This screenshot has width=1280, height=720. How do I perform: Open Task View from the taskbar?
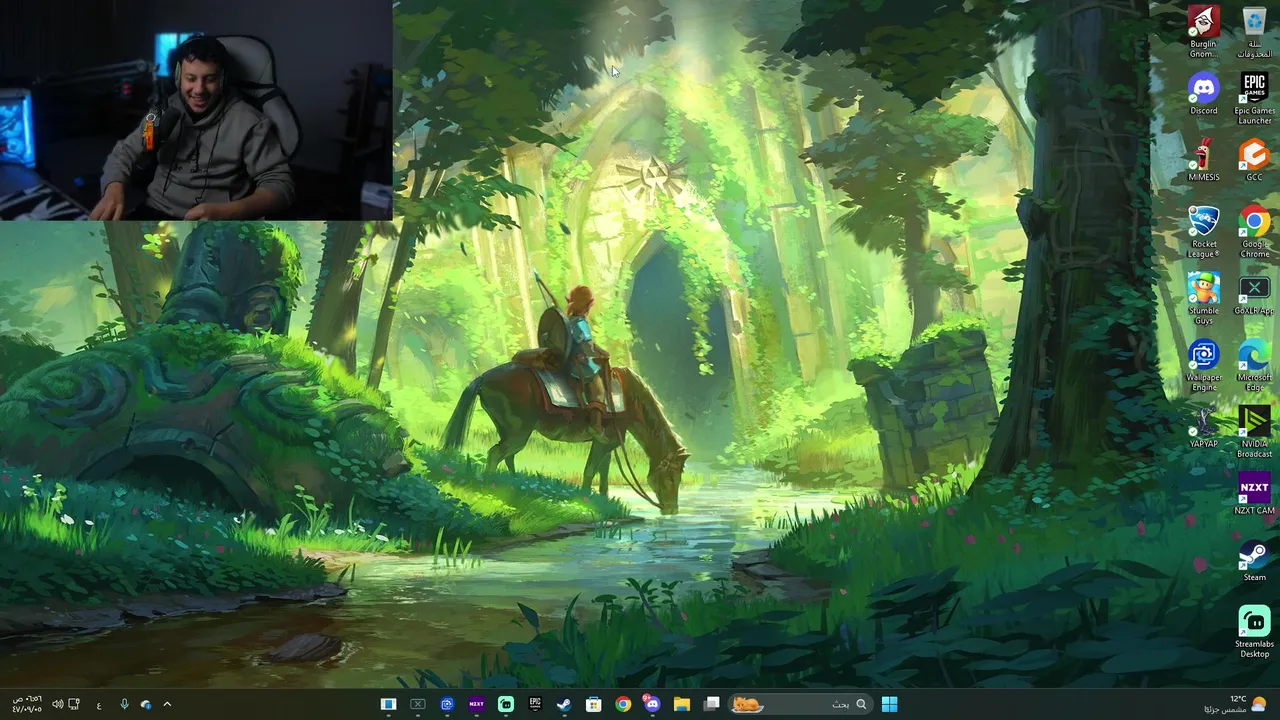click(x=711, y=704)
